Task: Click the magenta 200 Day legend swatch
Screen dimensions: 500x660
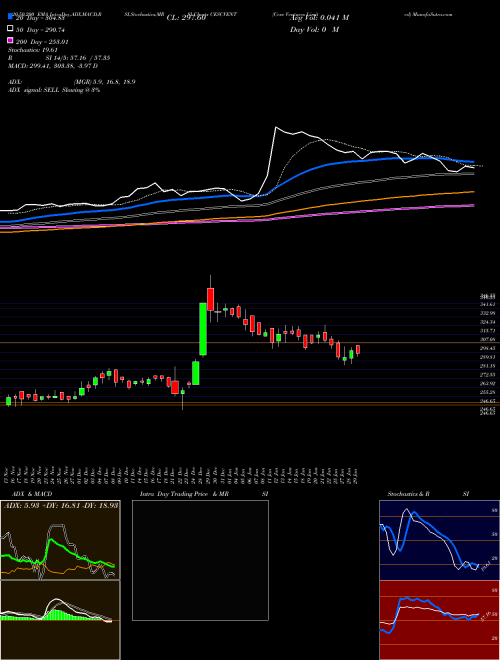Action: (x=10, y=41)
